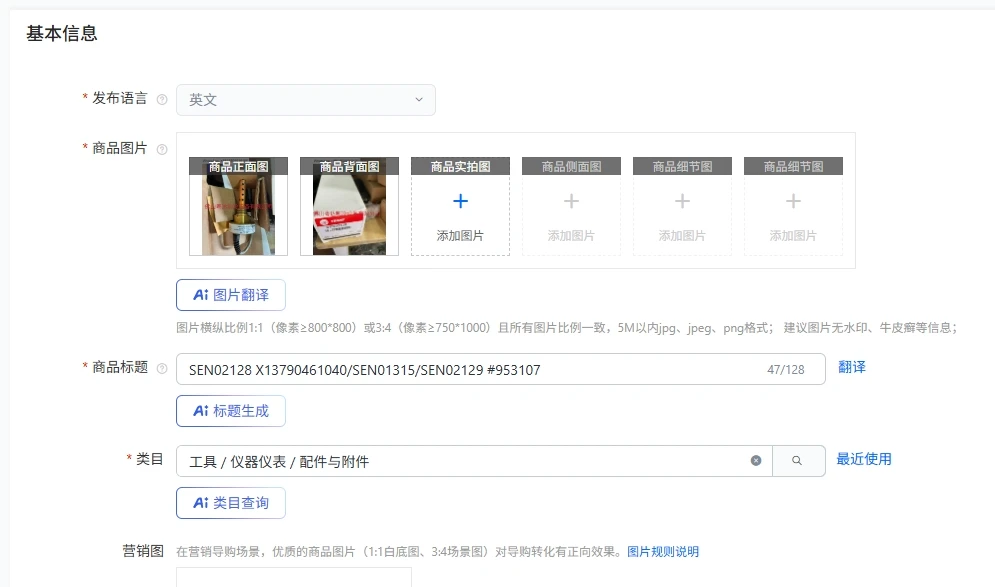Click the AI 图片翻译 button
The image size is (995, 587).
click(231, 295)
